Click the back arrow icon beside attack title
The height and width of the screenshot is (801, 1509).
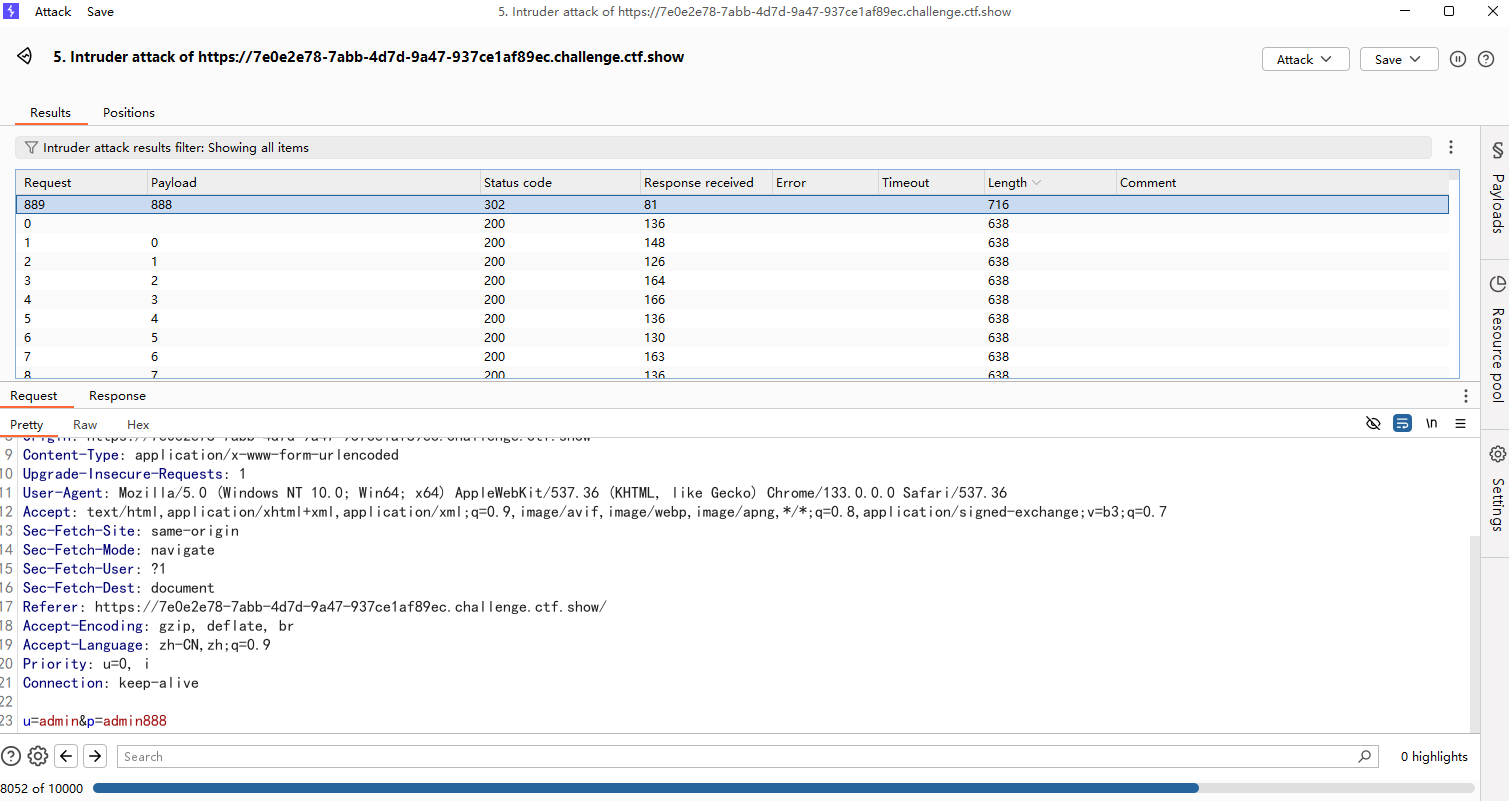[x=25, y=57]
